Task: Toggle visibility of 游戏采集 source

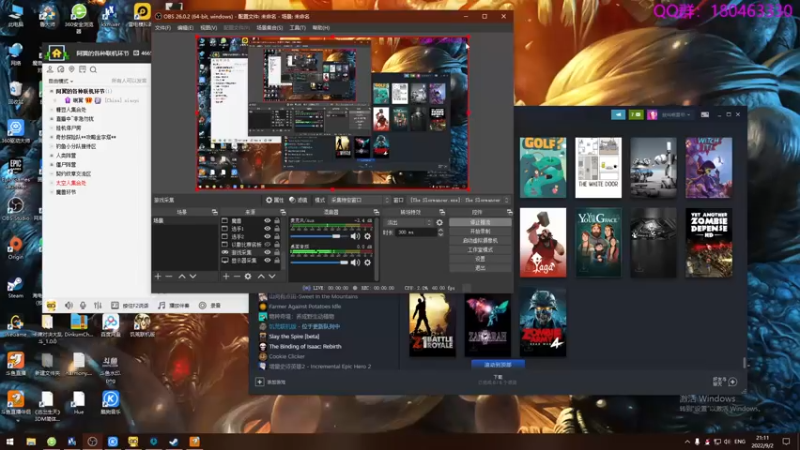Action: (x=267, y=253)
